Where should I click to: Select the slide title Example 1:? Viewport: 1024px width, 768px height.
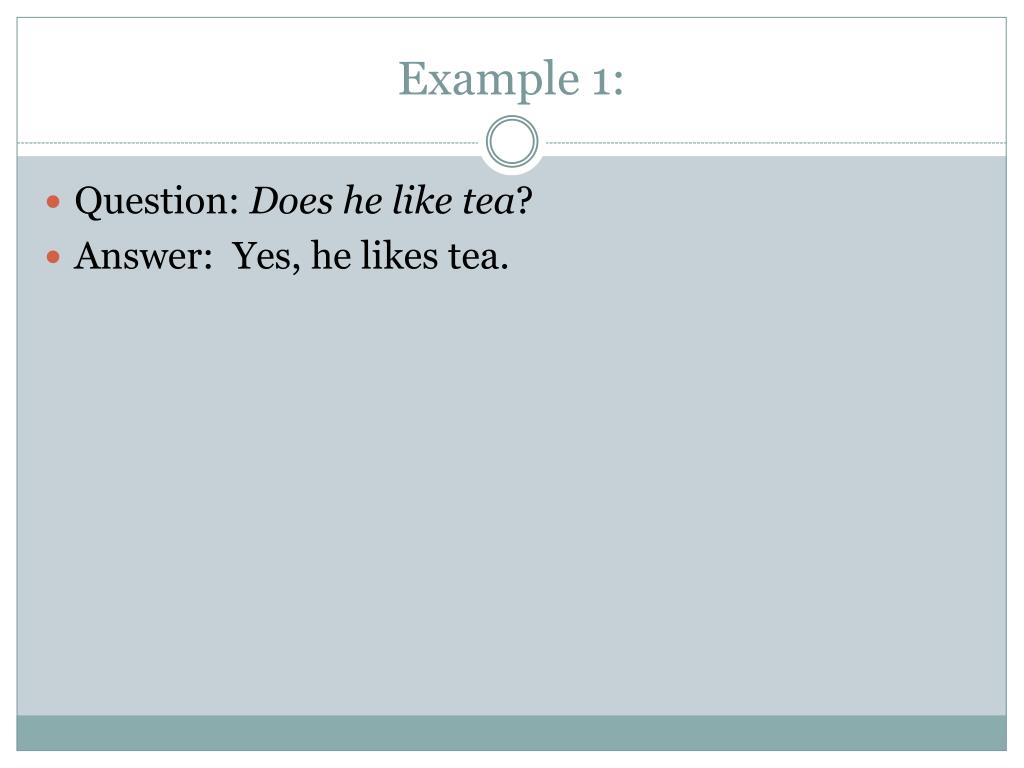coord(511,80)
